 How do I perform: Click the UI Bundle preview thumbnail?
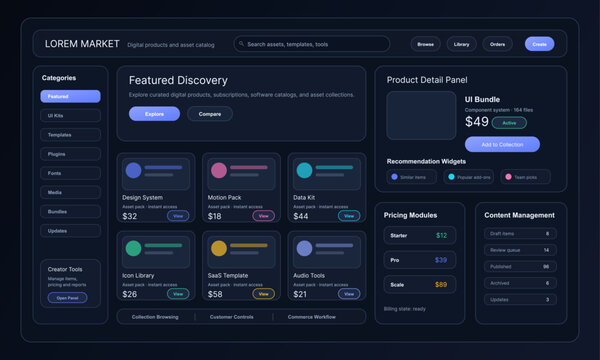click(421, 116)
